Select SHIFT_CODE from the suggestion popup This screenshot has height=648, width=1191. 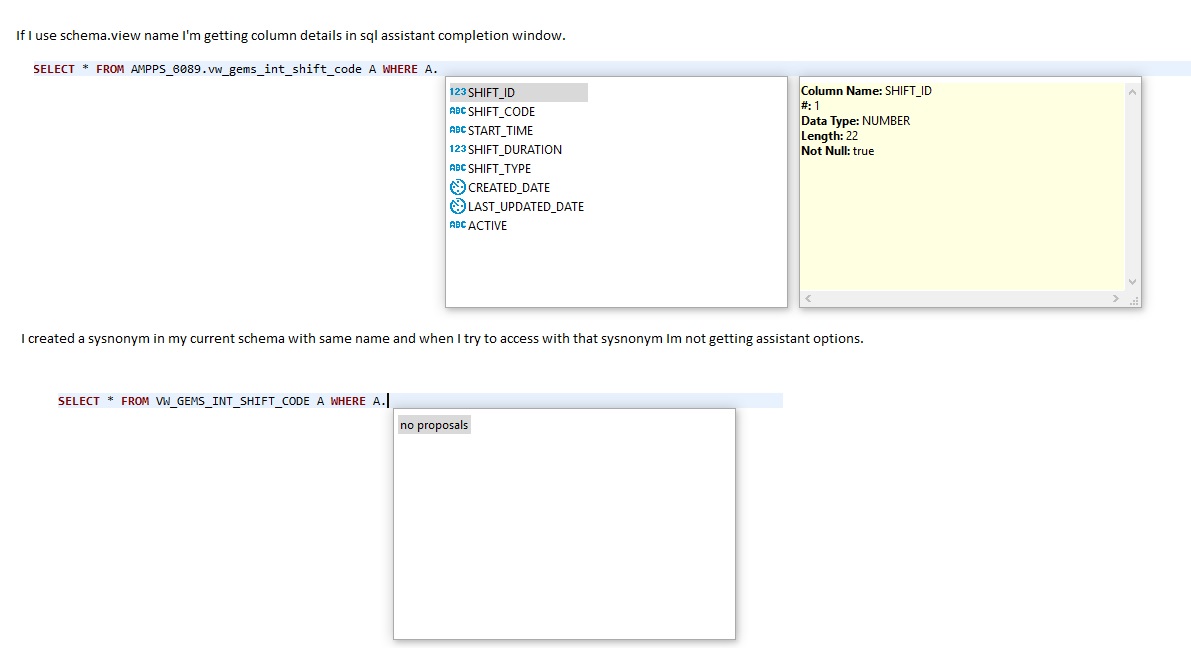pyautogui.click(x=500, y=111)
